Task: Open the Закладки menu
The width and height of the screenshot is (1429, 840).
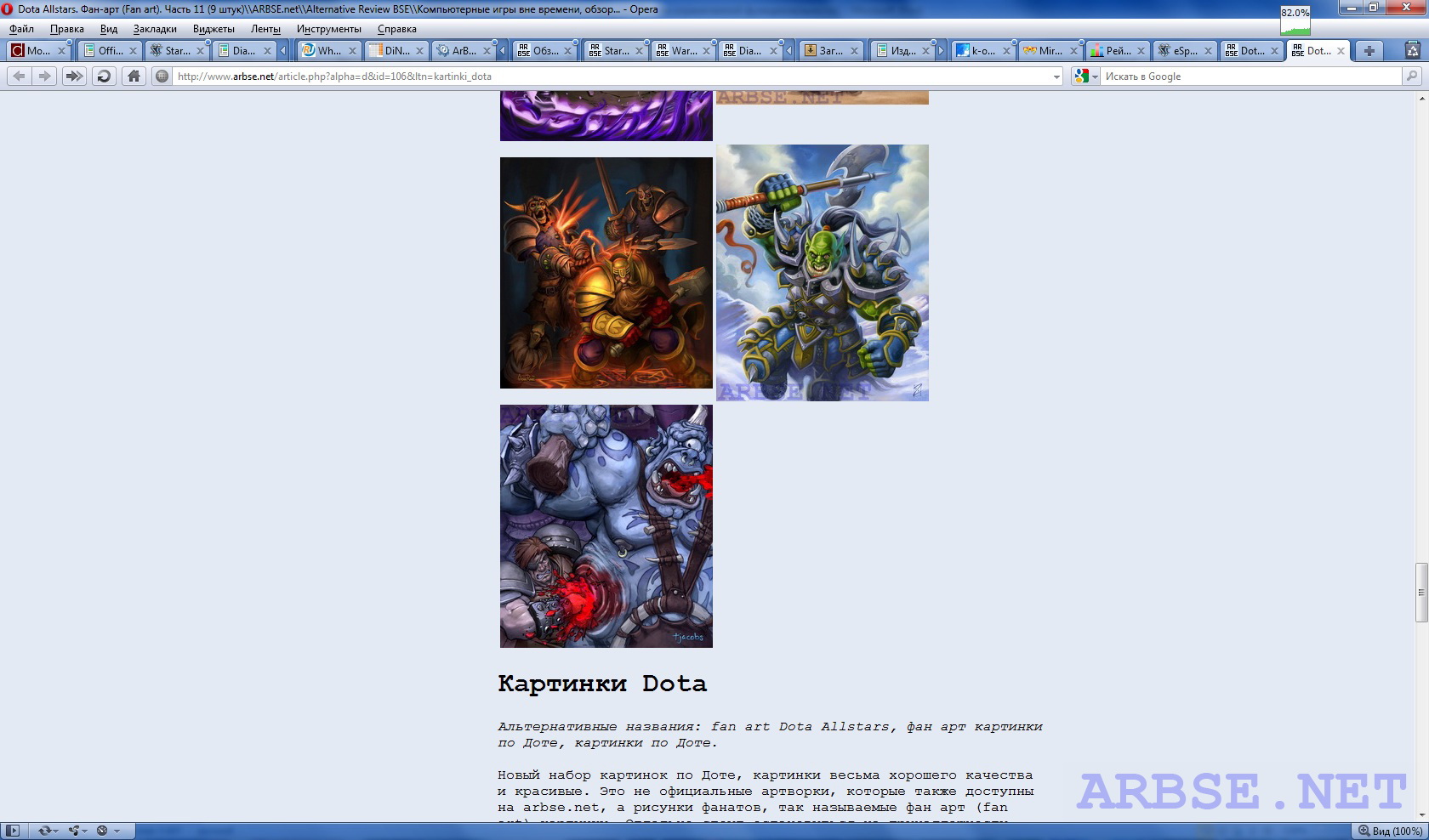Action: click(155, 29)
